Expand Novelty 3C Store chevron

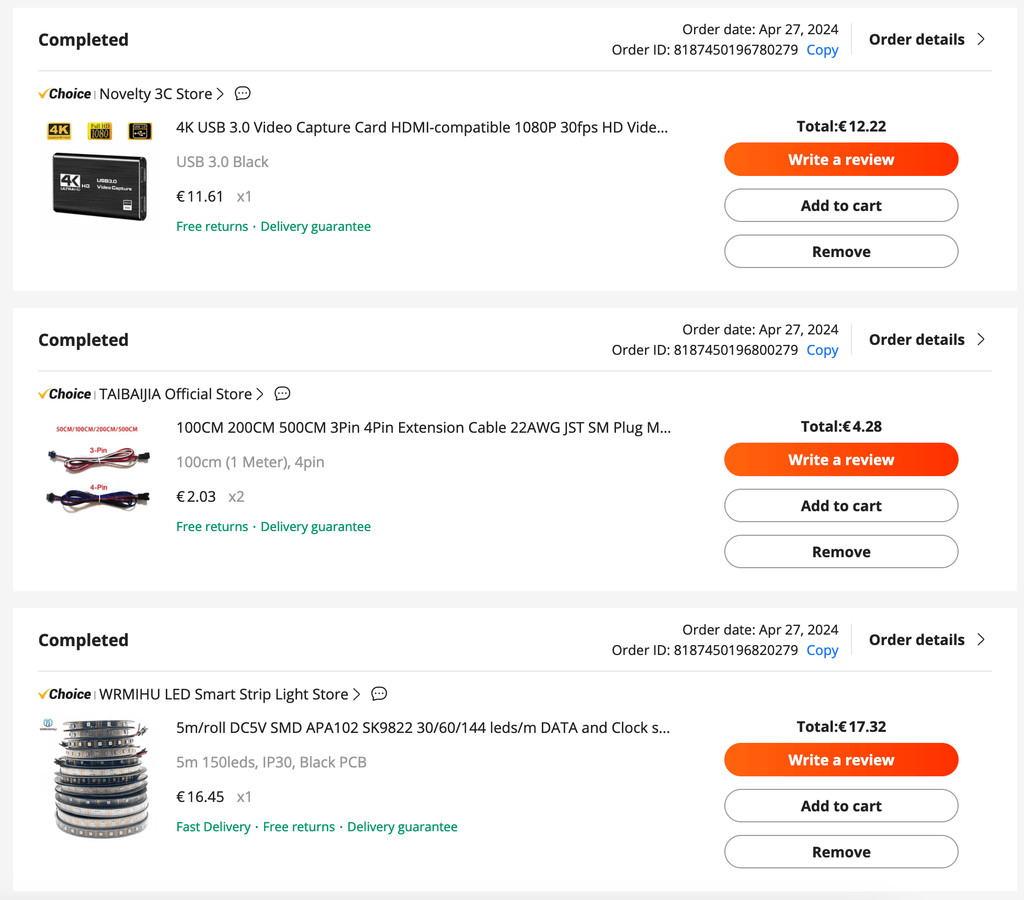tap(220, 94)
